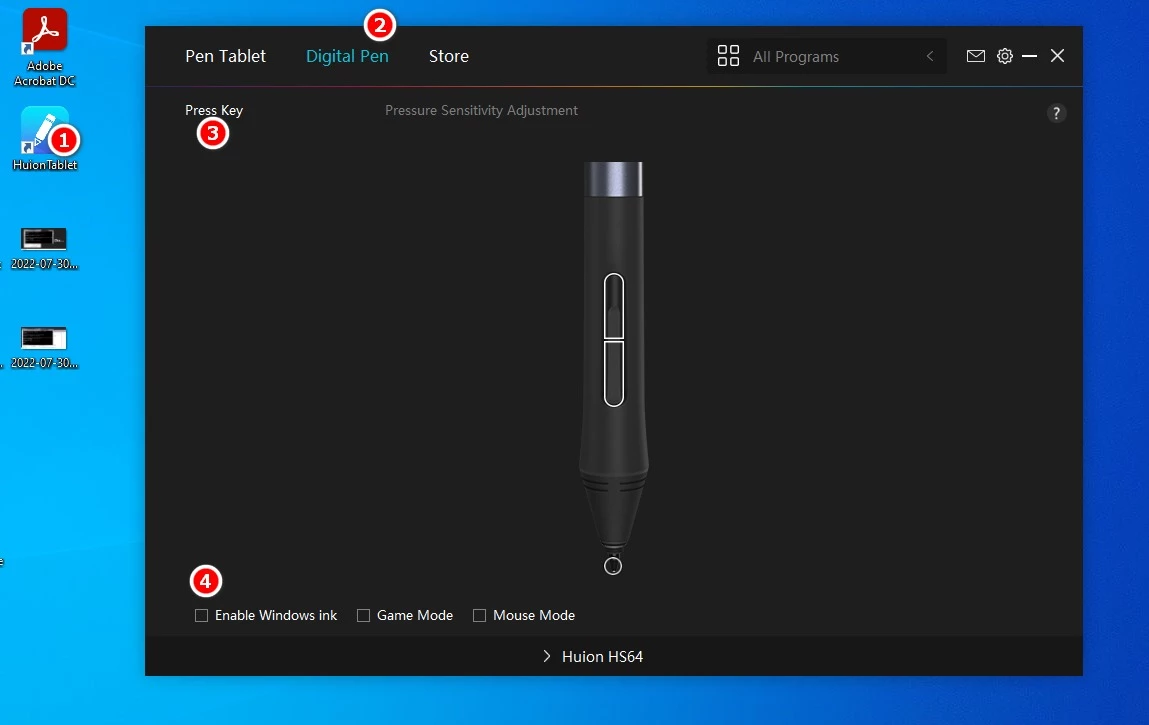The image size is (1149, 725).
Task: Open the settings gear icon
Action: tap(1005, 56)
